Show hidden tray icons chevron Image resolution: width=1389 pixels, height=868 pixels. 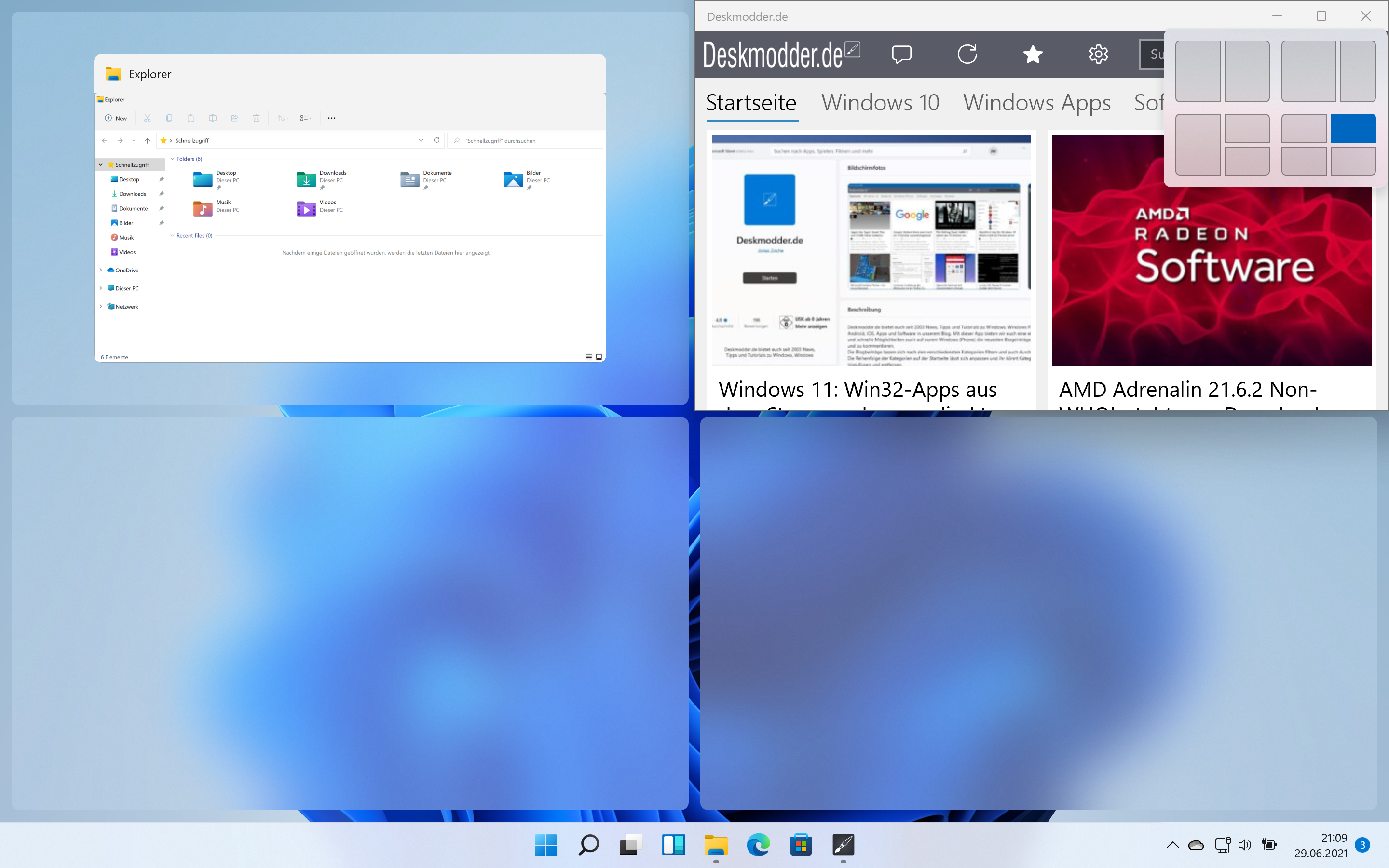pyautogui.click(x=1172, y=845)
